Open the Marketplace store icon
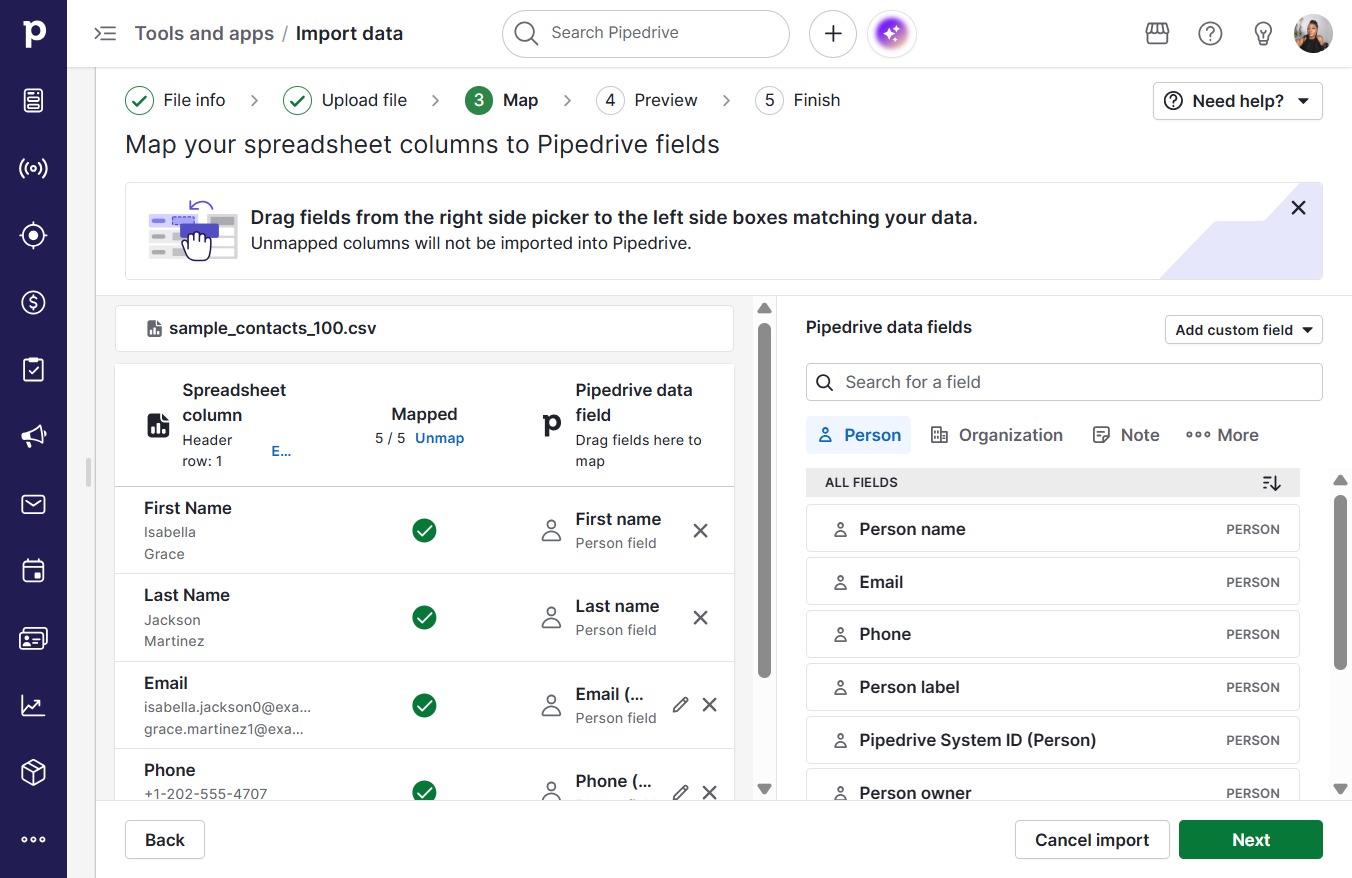Image resolution: width=1352 pixels, height=878 pixels. tap(1157, 34)
